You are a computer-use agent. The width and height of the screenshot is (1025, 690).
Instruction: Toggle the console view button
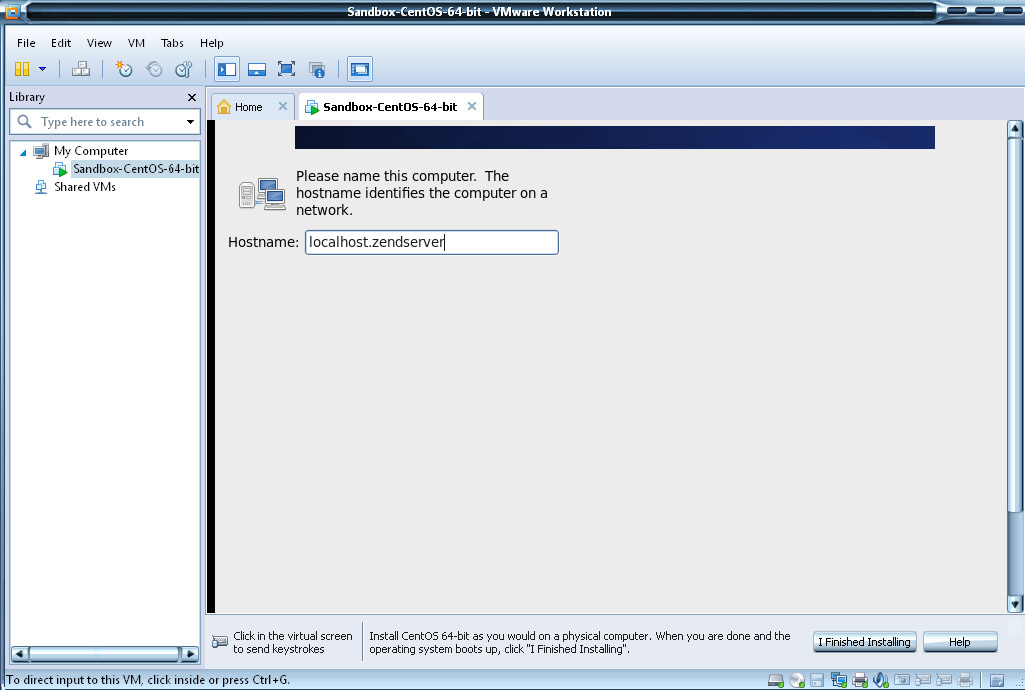coord(360,69)
